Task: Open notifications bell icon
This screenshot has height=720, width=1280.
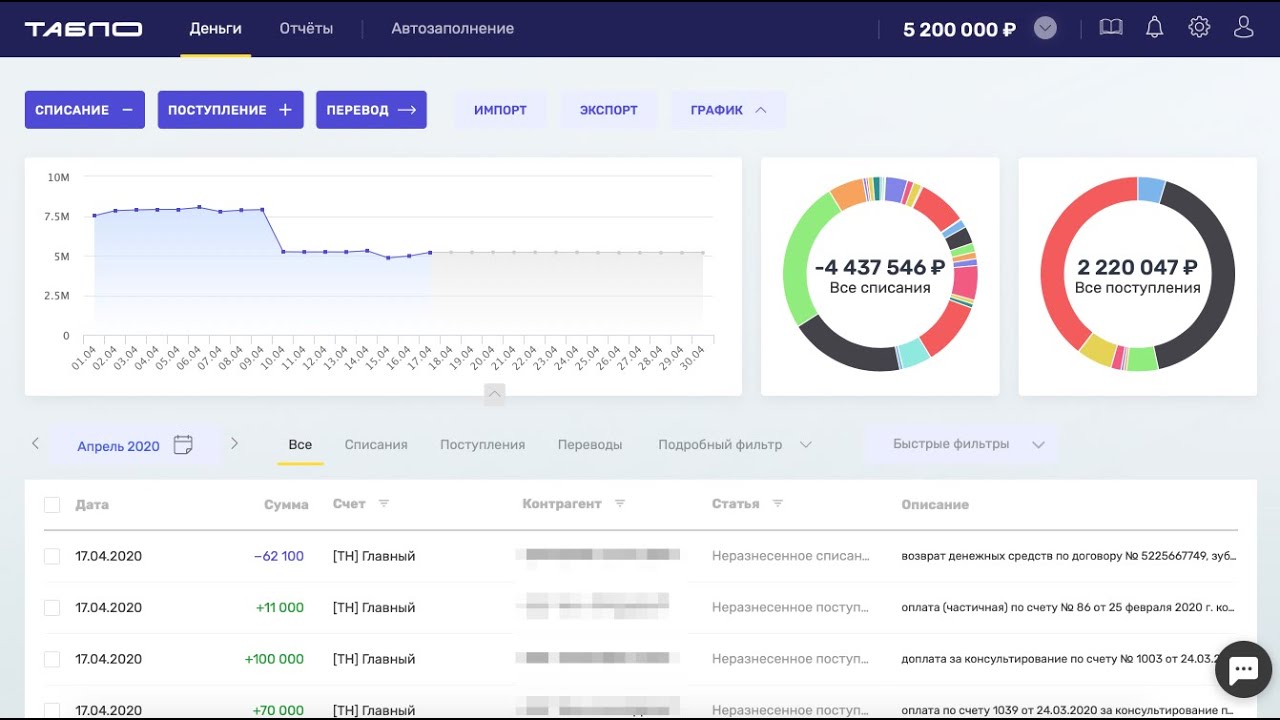Action: click(x=1154, y=28)
